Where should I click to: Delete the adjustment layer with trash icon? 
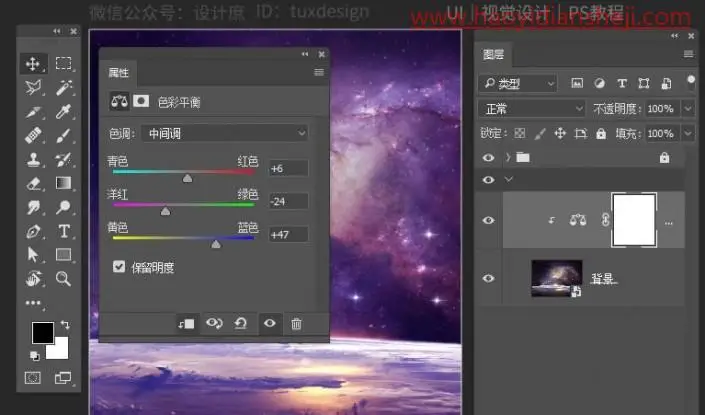(296, 324)
